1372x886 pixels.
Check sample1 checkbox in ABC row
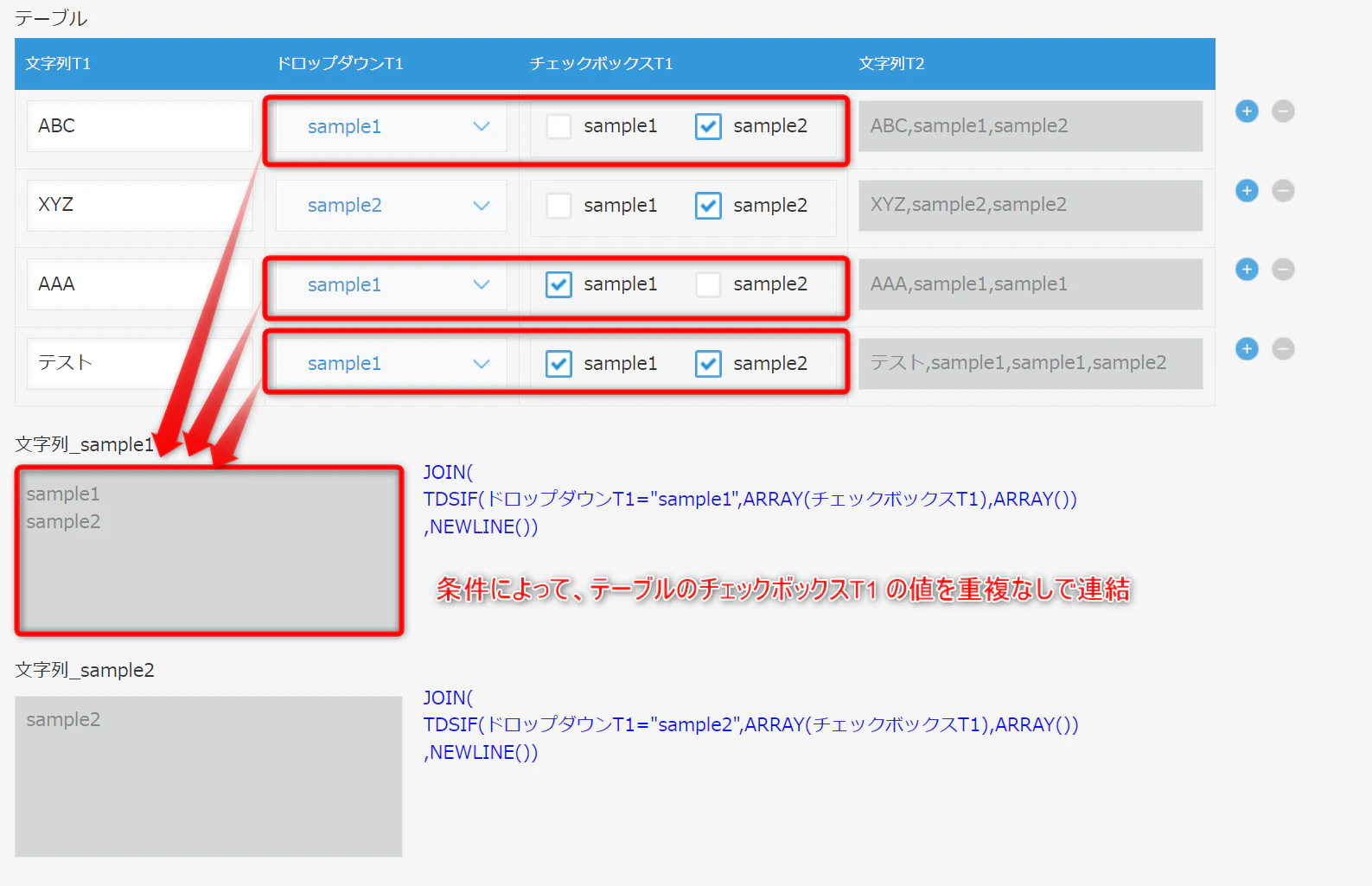tap(558, 126)
